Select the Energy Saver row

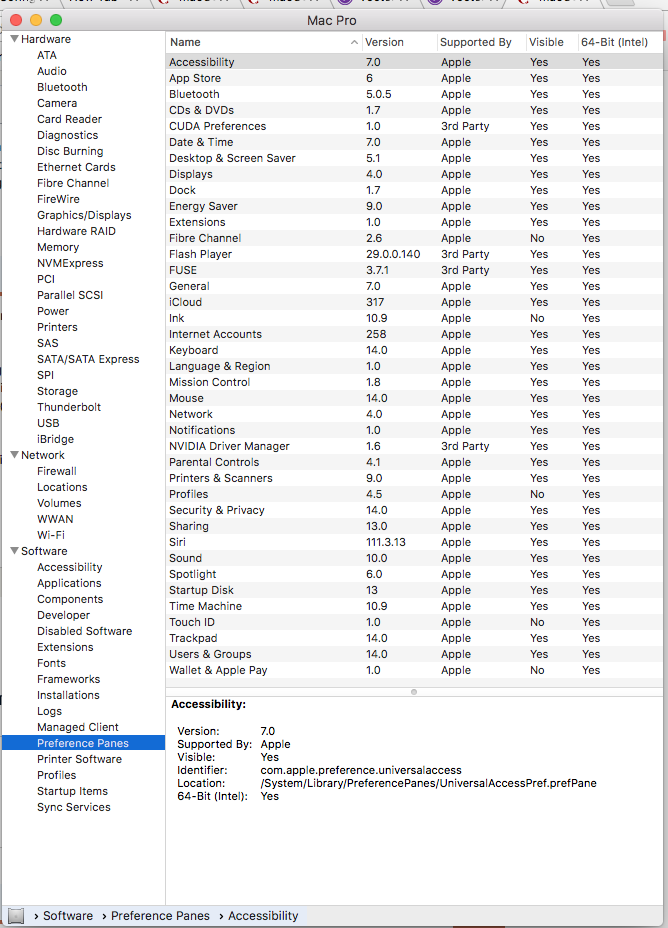click(x=414, y=206)
